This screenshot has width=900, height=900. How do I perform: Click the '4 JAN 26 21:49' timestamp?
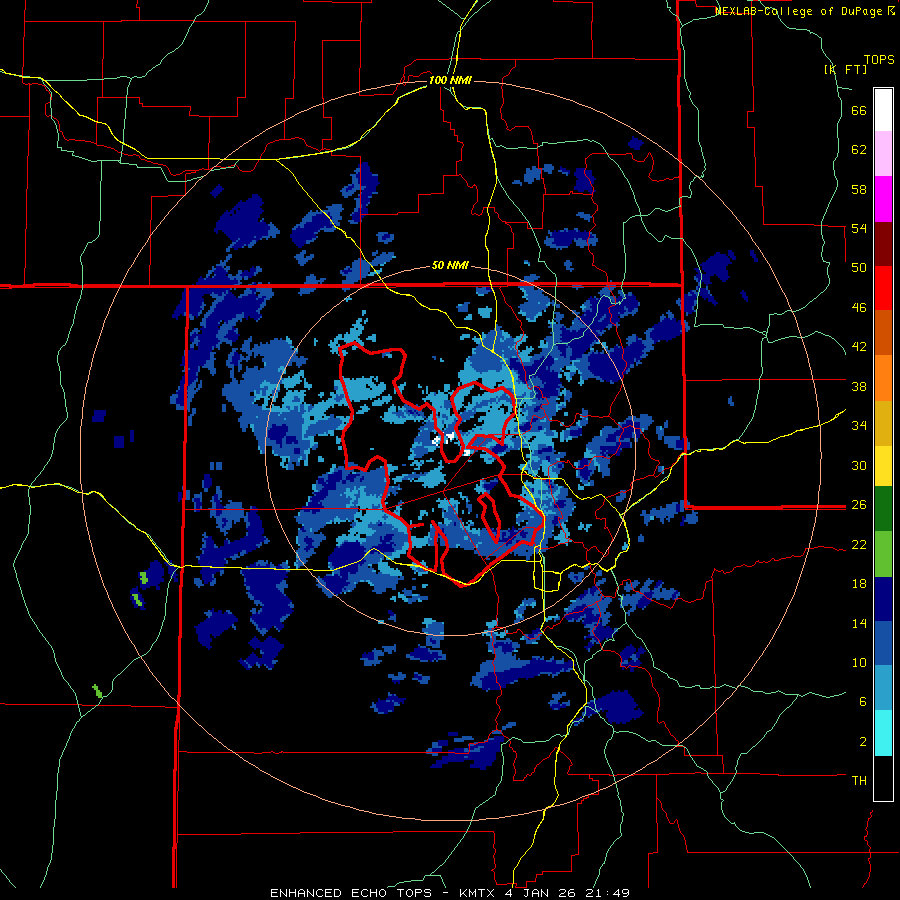(x=568, y=893)
